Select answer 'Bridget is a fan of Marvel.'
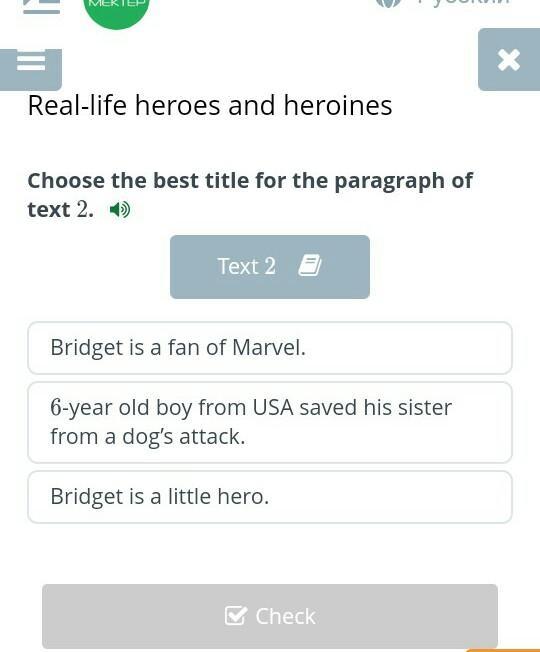Viewport: 540px width, 652px height. 270,348
